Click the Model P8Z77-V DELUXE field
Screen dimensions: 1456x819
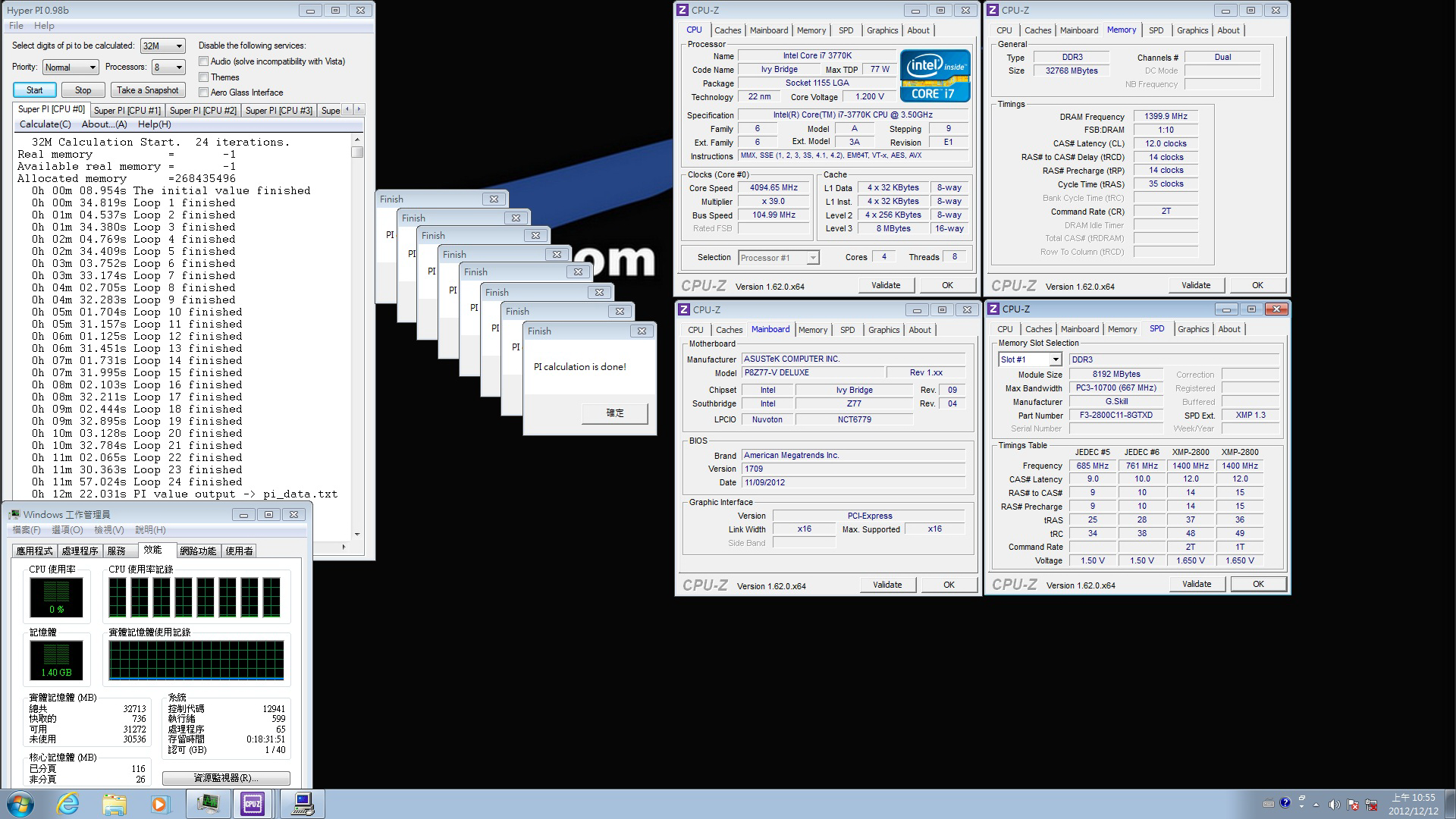point(813,372)
